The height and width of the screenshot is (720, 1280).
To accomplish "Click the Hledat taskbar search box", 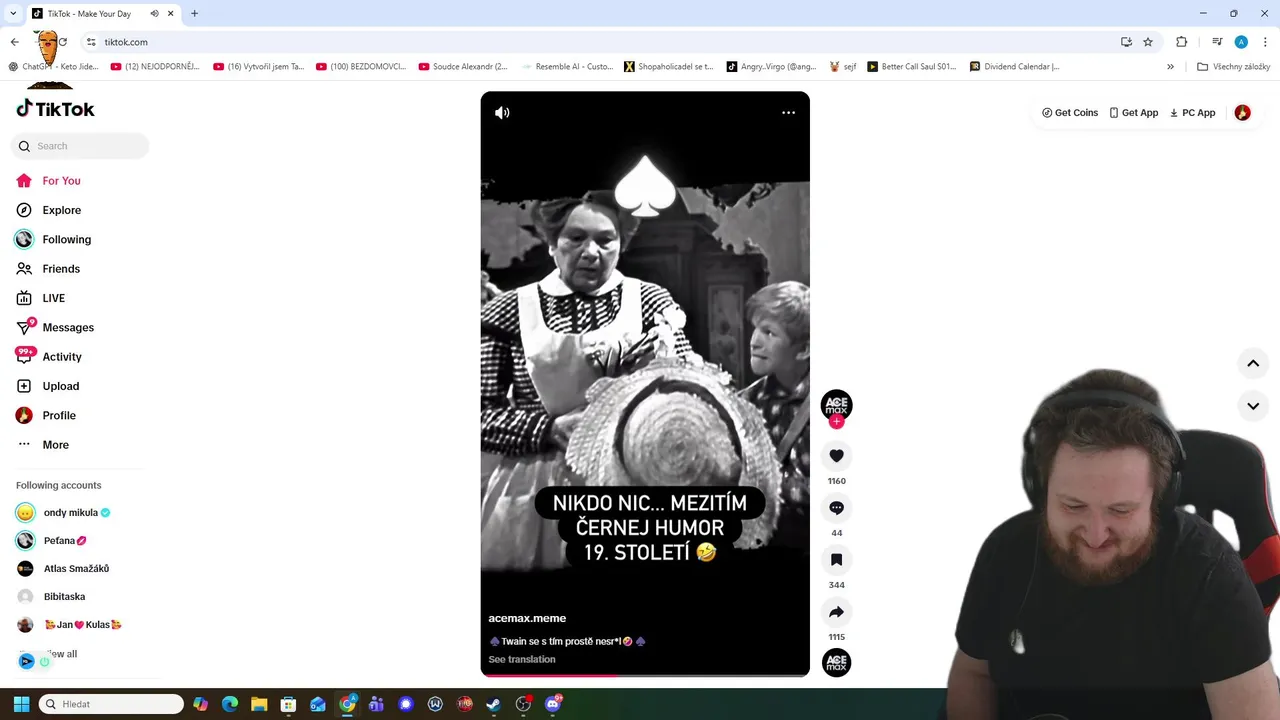I will coord(111,704).
